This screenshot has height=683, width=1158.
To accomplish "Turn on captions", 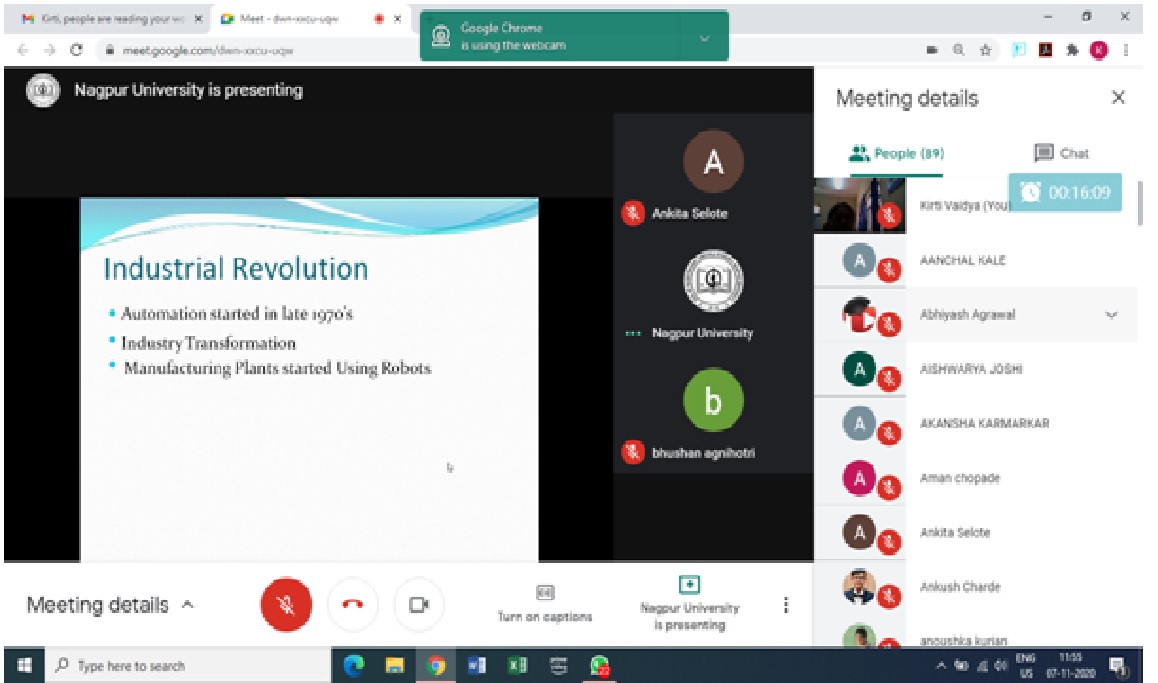I will coord(544,605).
